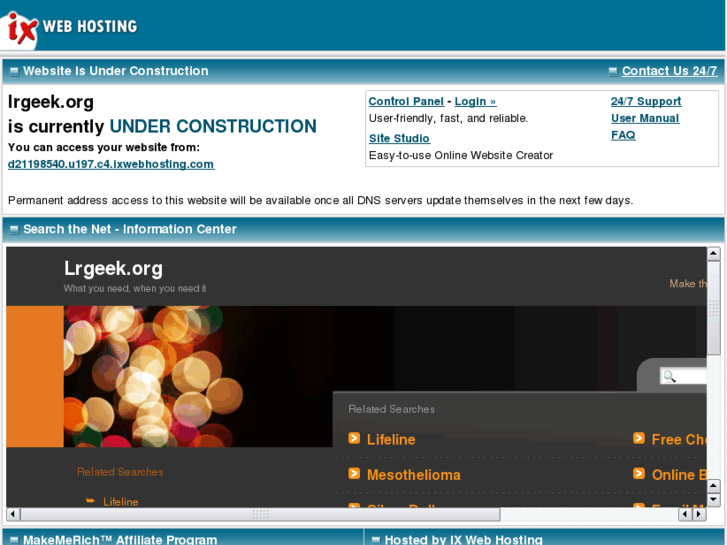The width and height of the screenshot is (727, 545).
Task: Click the frame's top vertical scroll-up arrow
Action: (x=713, y=254)
